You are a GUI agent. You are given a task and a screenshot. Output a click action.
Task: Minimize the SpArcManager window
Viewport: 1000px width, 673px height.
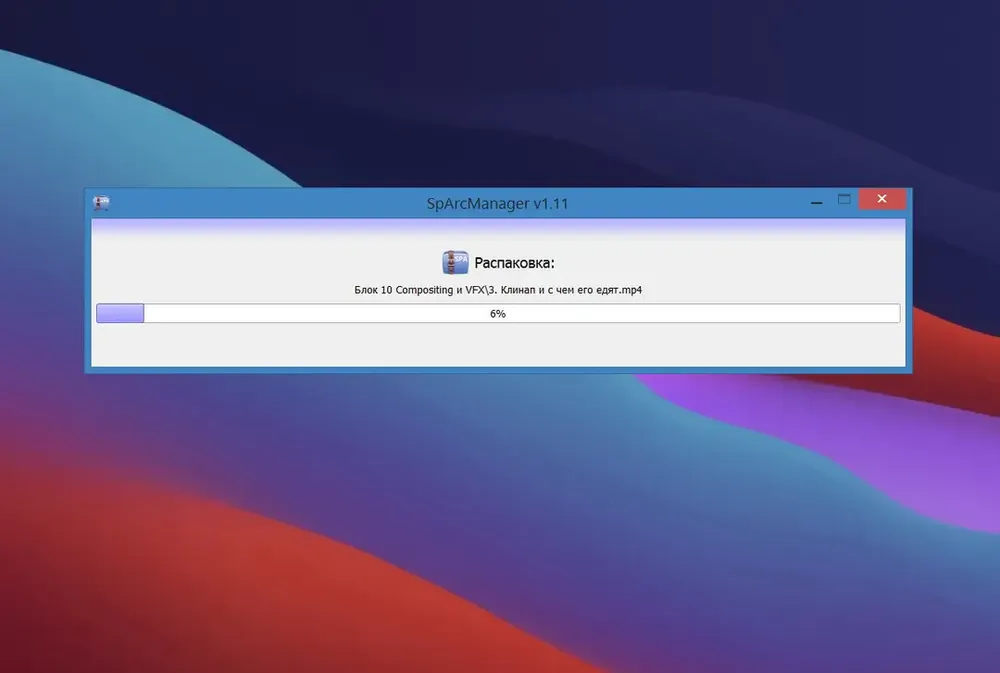[x=816, y=202]
